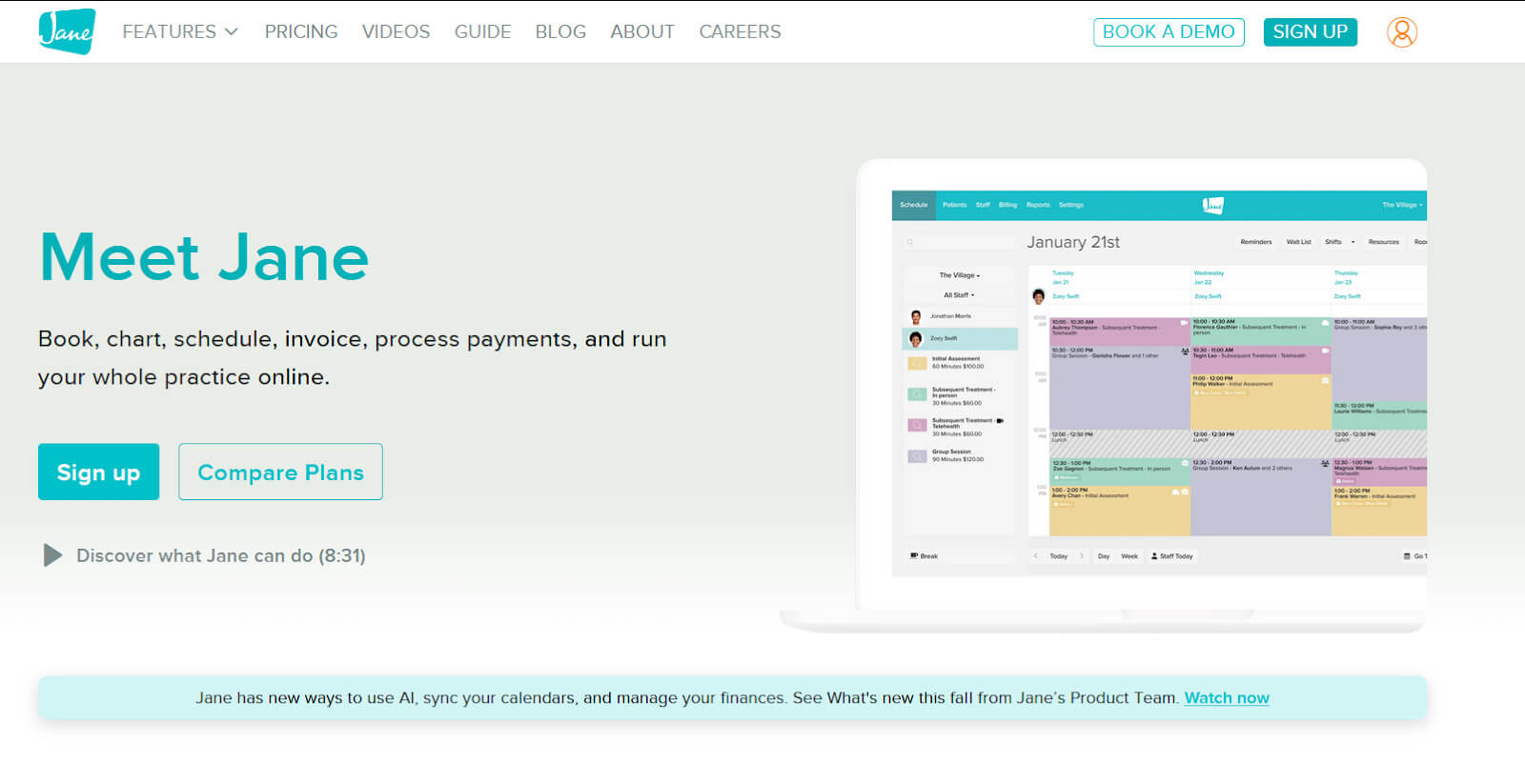Click Tuesday Jan 21 column header in preview
Screen dimensions: 1525x784
coord(1063,277)
